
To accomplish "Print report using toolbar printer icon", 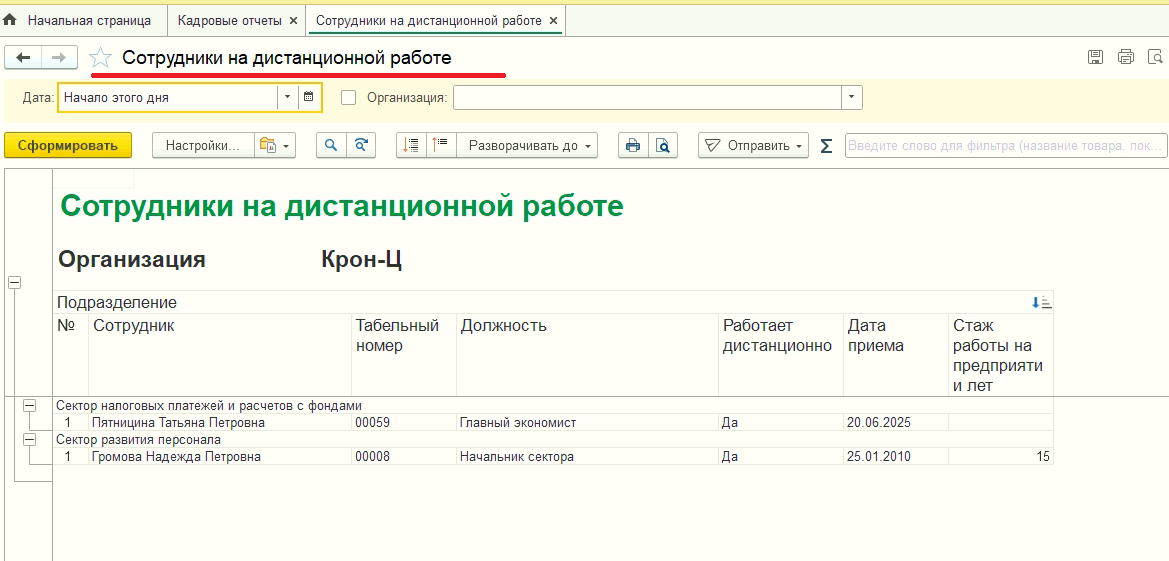I will (x=633, y=145).
